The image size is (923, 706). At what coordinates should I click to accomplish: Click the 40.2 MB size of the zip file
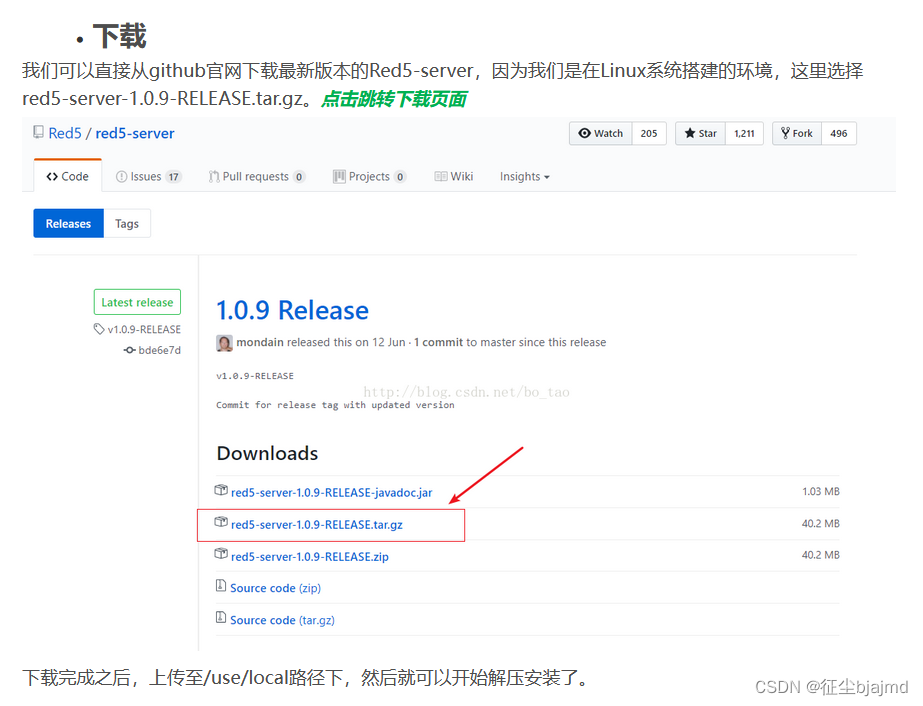821,555
